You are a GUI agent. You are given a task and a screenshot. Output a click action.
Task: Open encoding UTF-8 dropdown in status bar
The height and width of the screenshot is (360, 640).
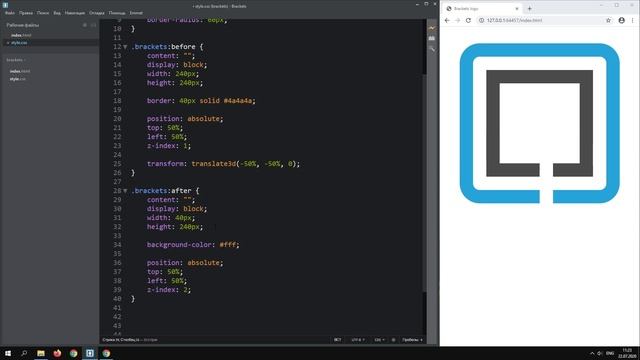coord(358,340)
